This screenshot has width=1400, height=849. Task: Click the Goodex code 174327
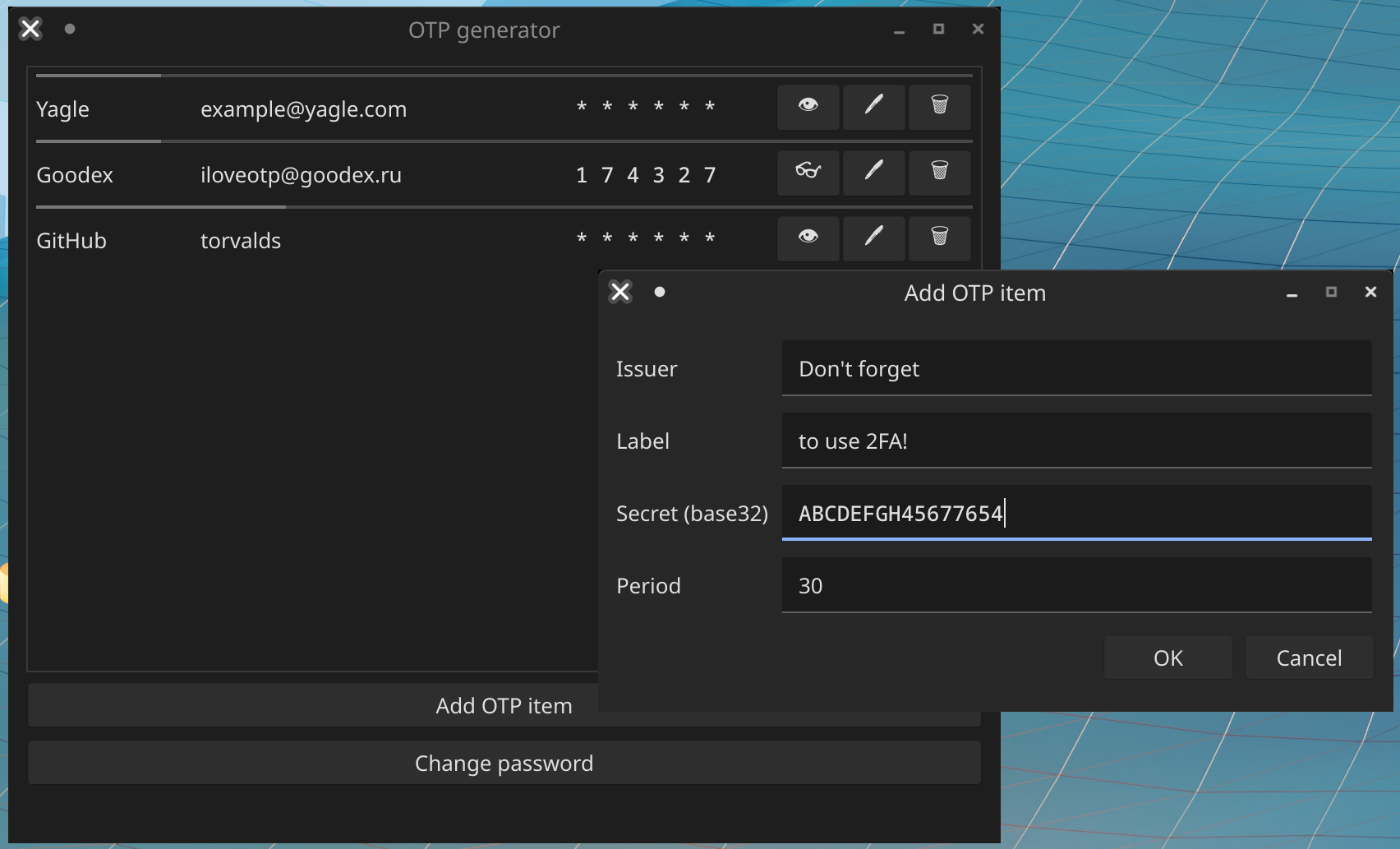646,175
